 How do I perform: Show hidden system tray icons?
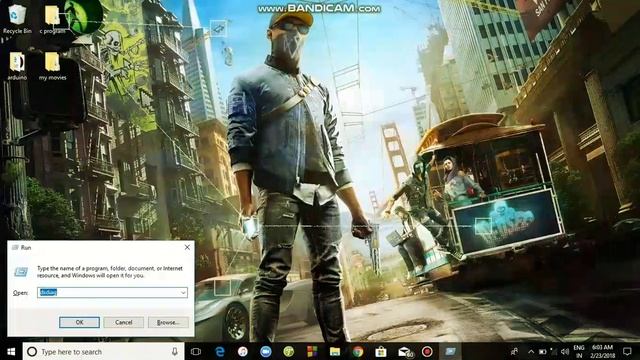coord(531,351)
